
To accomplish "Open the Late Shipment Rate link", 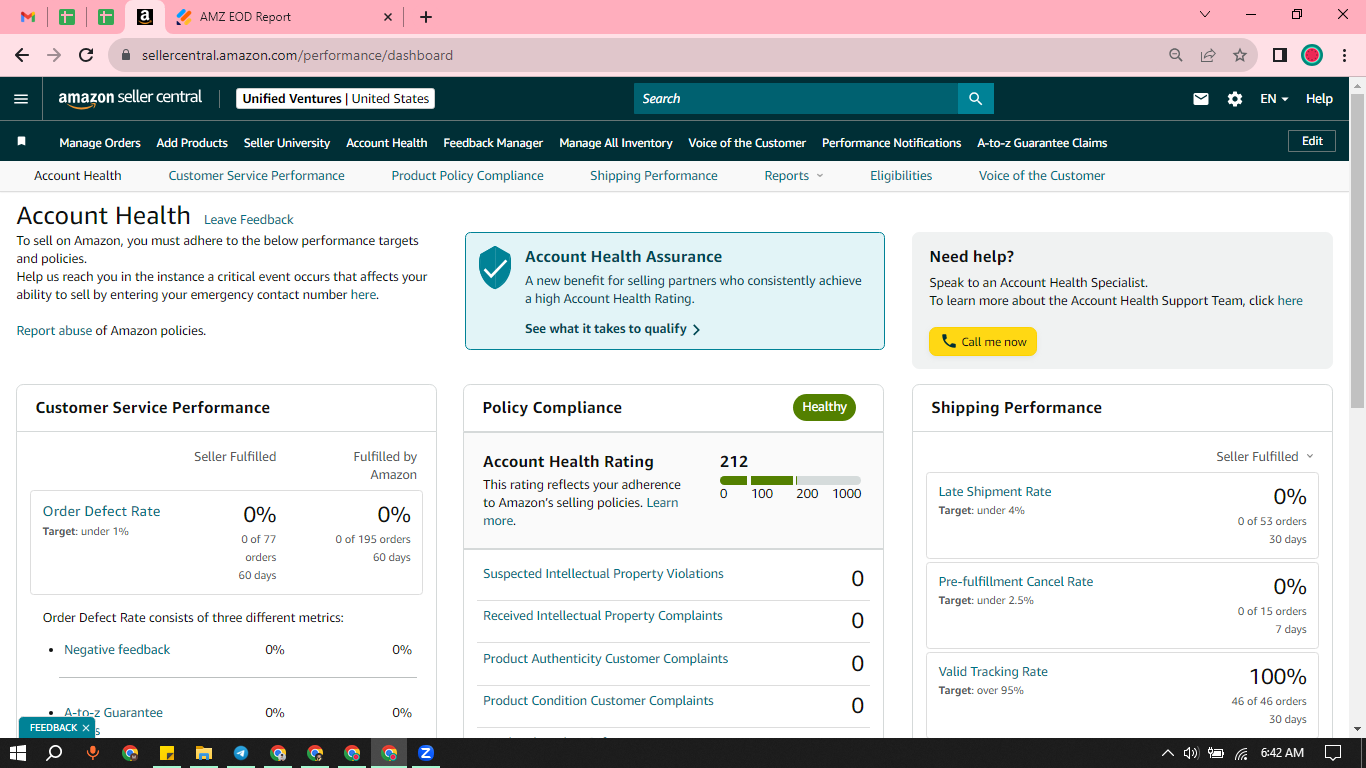I will [995, 492].
